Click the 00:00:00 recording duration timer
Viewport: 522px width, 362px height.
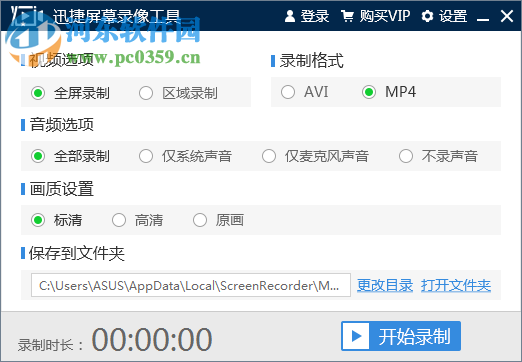pyautogui.click(x=152, y=339)
